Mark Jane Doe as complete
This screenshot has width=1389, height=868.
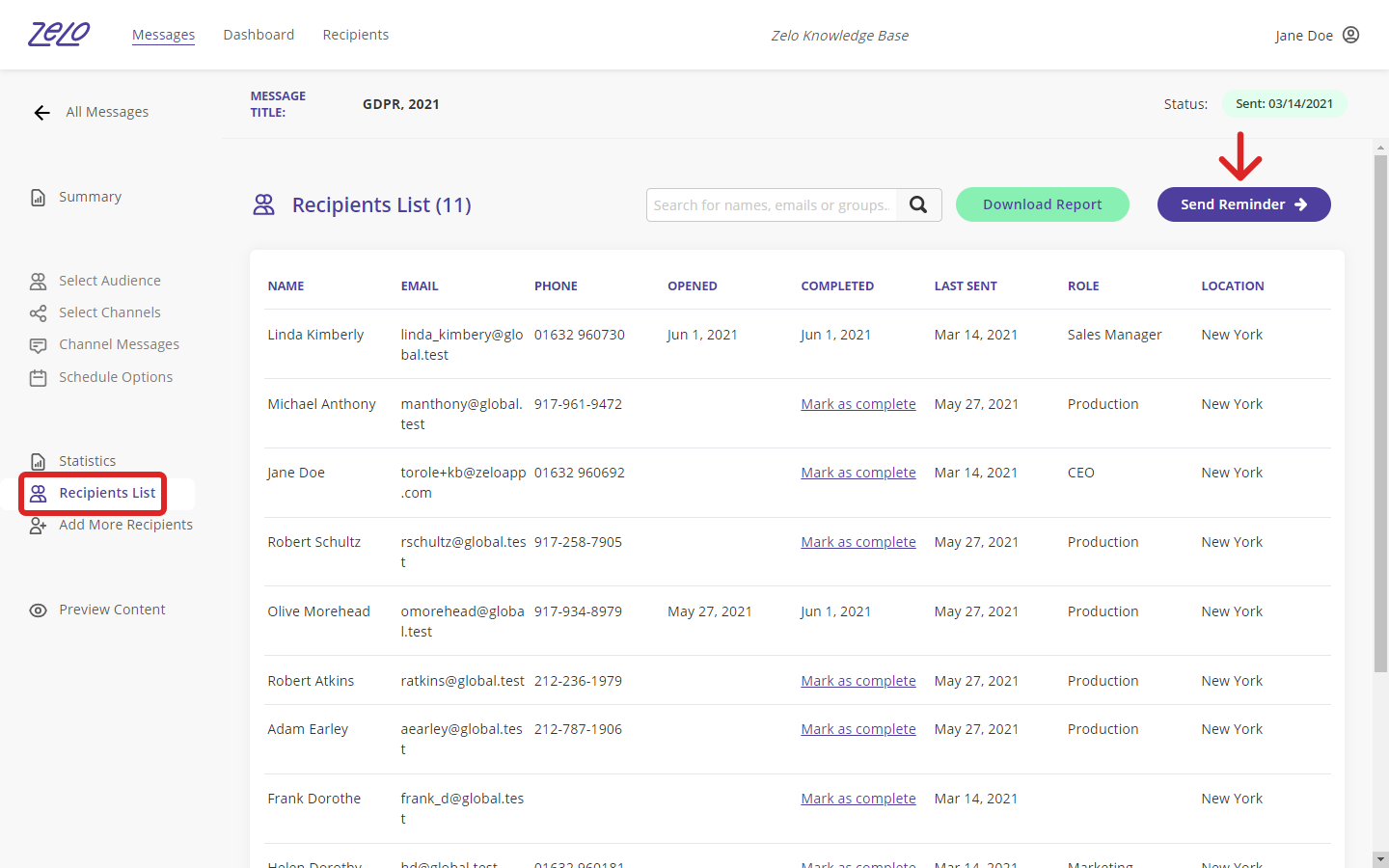pos(858,473)
